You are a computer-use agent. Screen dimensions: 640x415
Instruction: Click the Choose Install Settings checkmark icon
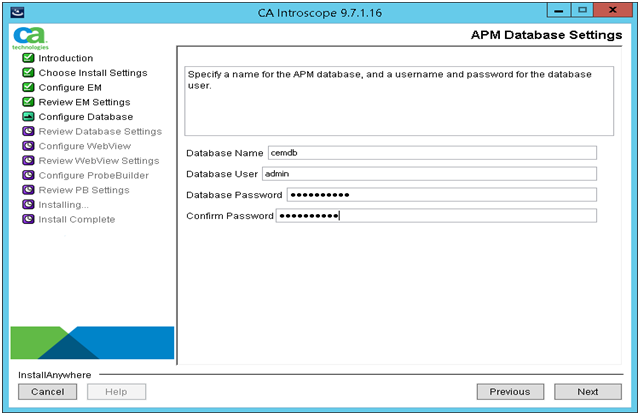28,73
